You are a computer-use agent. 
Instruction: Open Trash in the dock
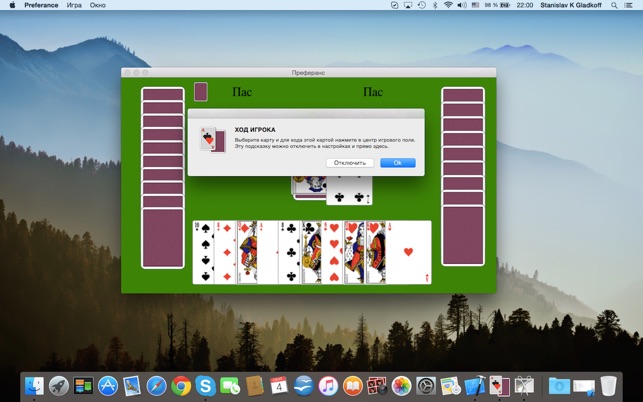608,385
